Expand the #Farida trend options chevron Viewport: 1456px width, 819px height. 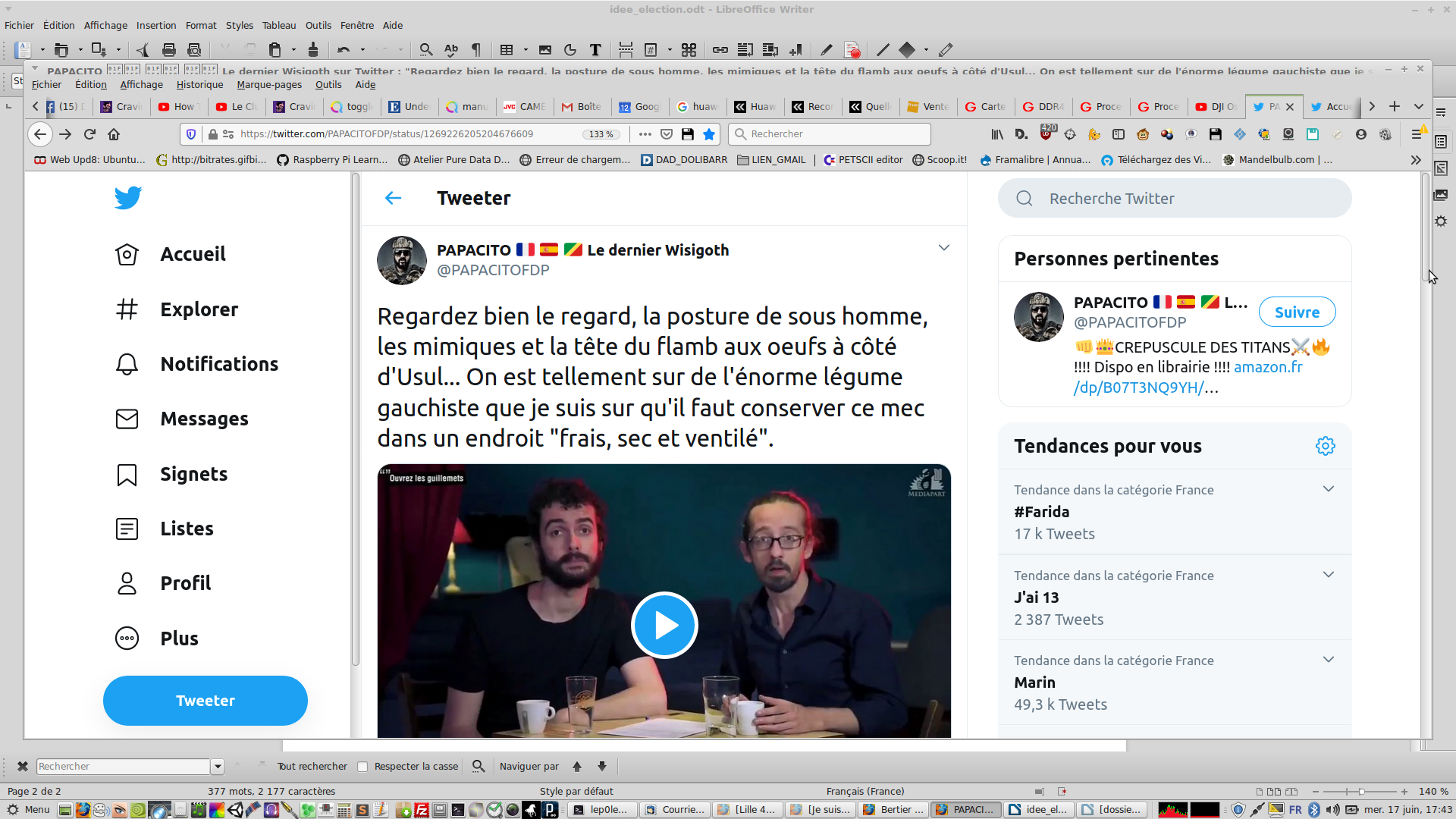1328,489
